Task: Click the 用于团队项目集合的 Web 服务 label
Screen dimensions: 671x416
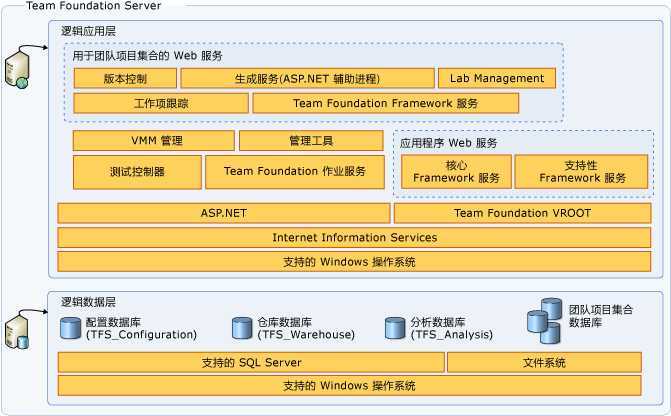Action: pos(147,56)
